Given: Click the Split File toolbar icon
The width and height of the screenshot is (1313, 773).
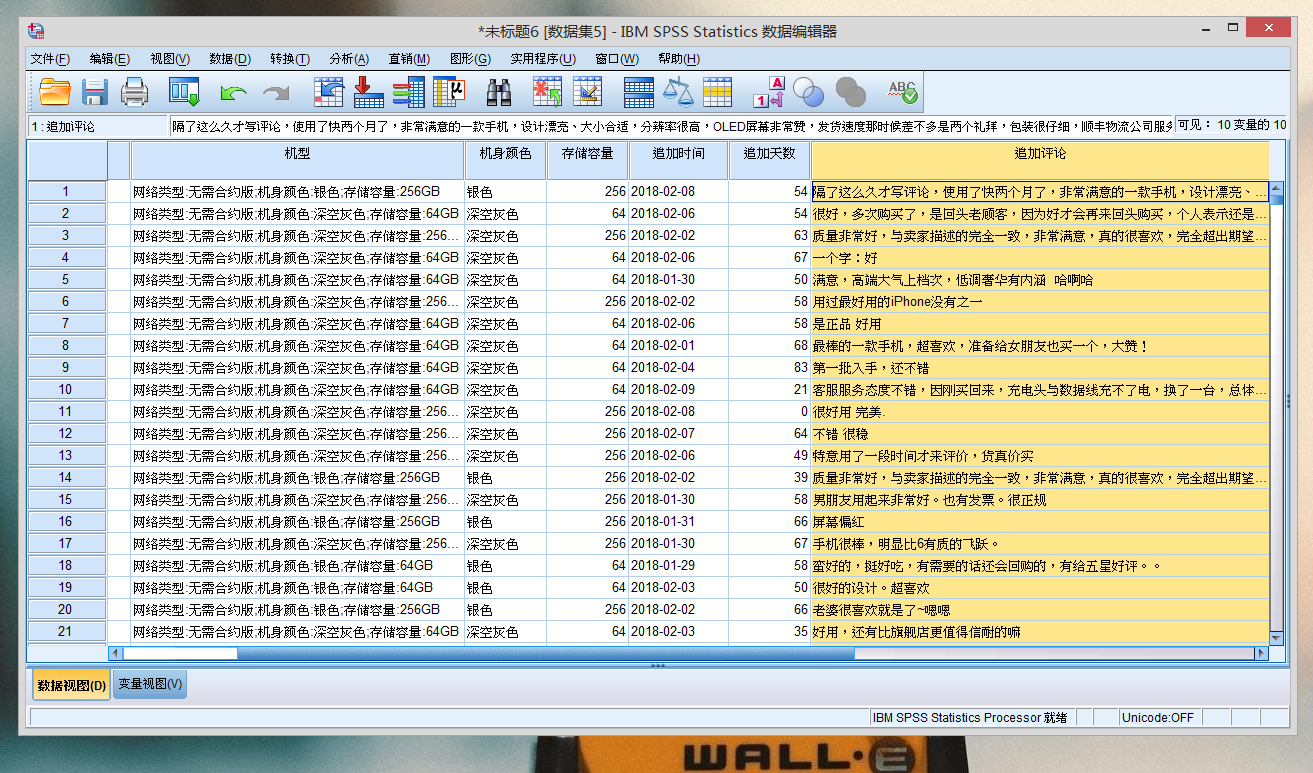Looking at the screenshot, I should coord(639,93).
